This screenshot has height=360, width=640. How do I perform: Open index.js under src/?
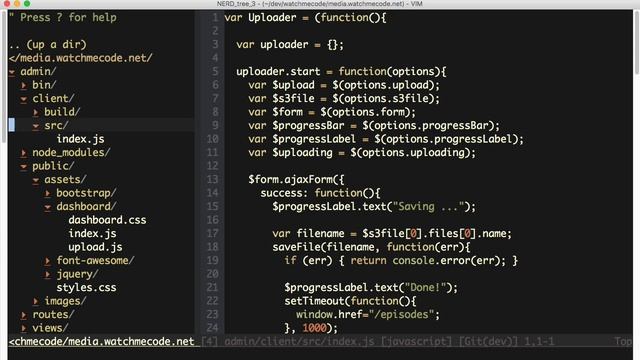click(80, 139)
